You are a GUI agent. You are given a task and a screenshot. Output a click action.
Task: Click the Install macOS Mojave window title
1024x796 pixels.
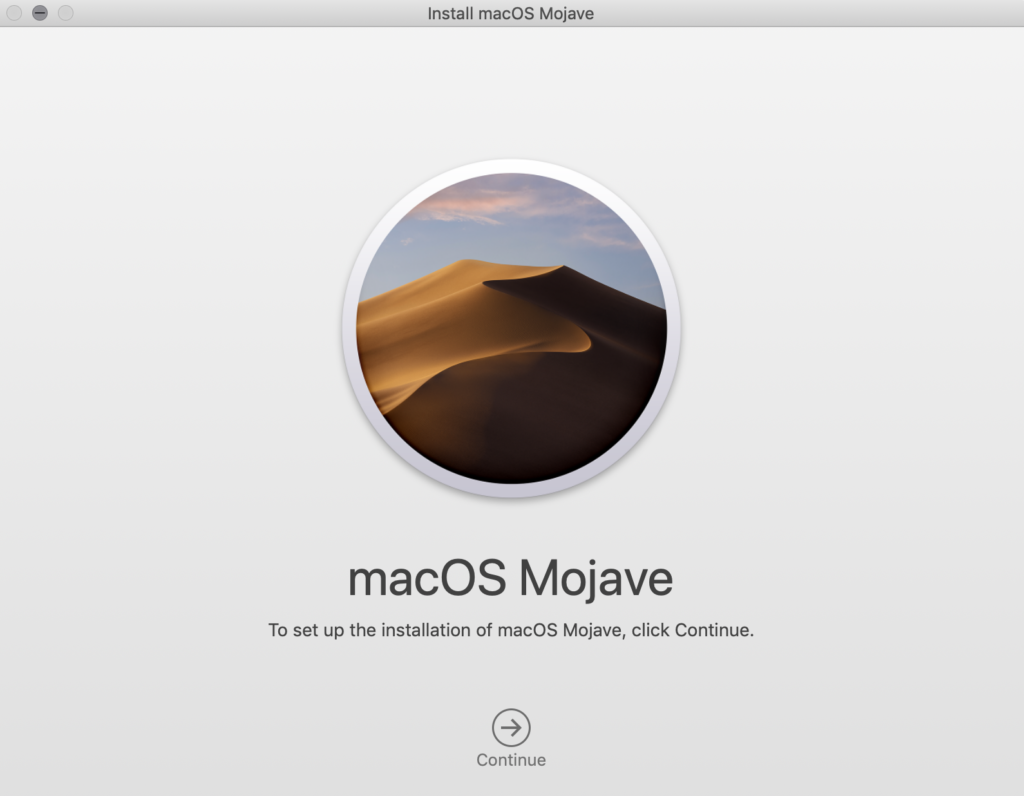point(511,13)
